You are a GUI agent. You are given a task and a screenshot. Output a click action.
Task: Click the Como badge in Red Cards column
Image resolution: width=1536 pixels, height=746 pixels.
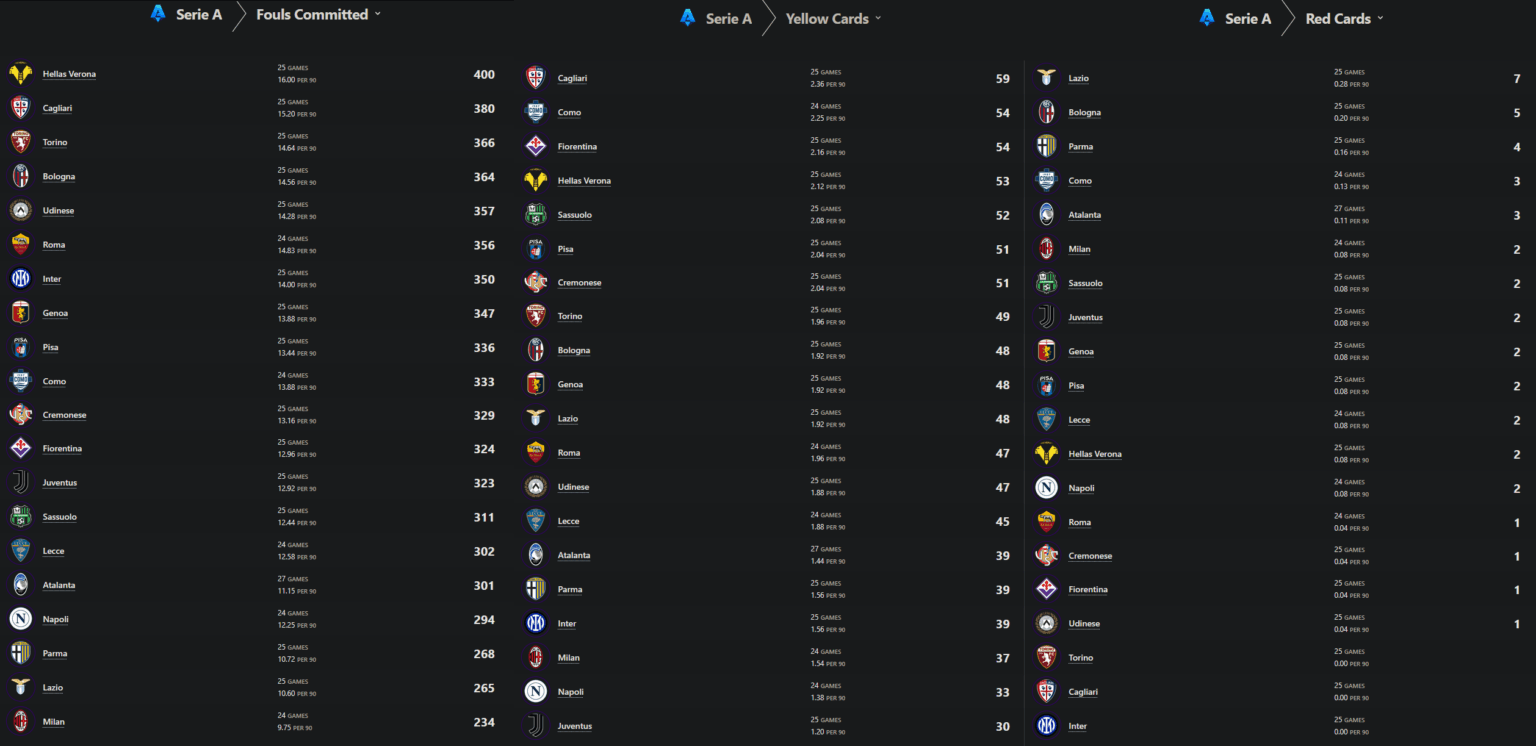coord(1047,180)
